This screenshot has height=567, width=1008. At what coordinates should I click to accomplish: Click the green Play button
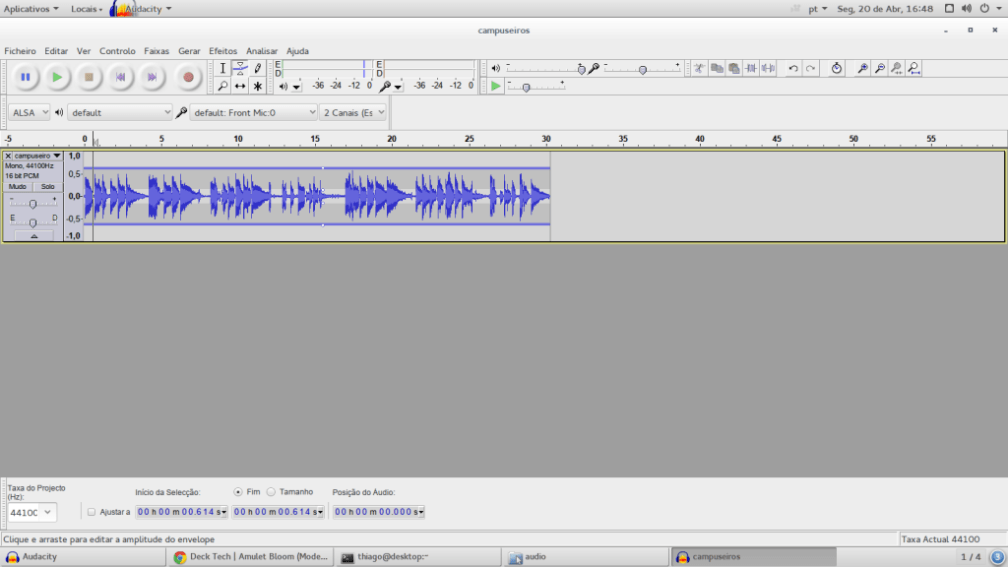click(57, 77)
